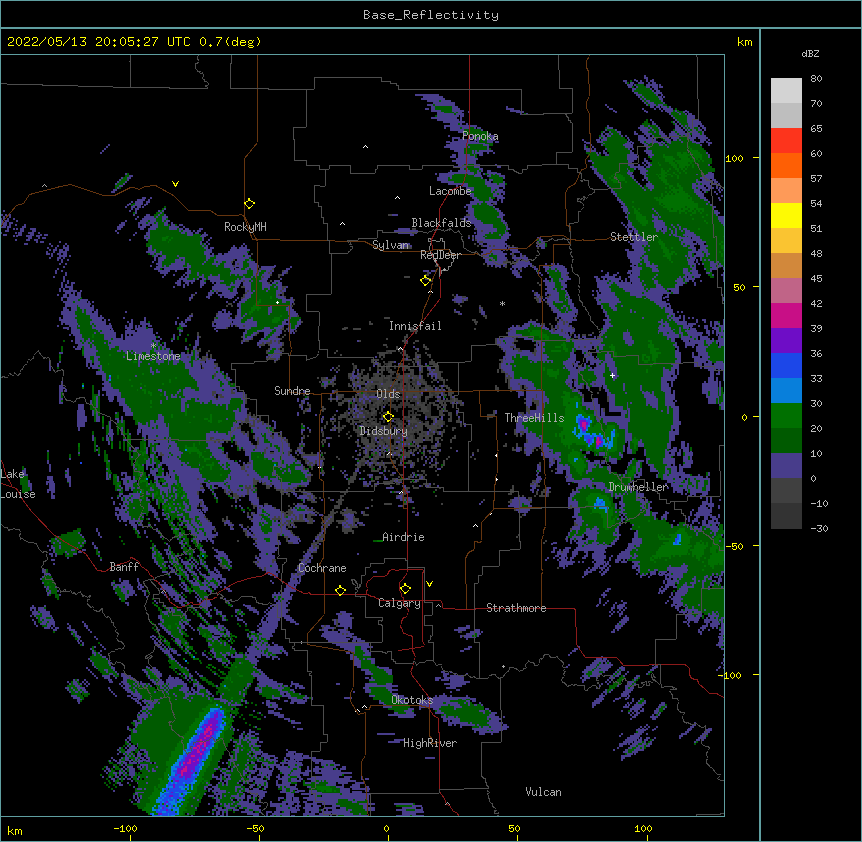The image size is (862, 842).
Task: Pick the slate purple swatch below 10 label
Action: tap(786, 466)
